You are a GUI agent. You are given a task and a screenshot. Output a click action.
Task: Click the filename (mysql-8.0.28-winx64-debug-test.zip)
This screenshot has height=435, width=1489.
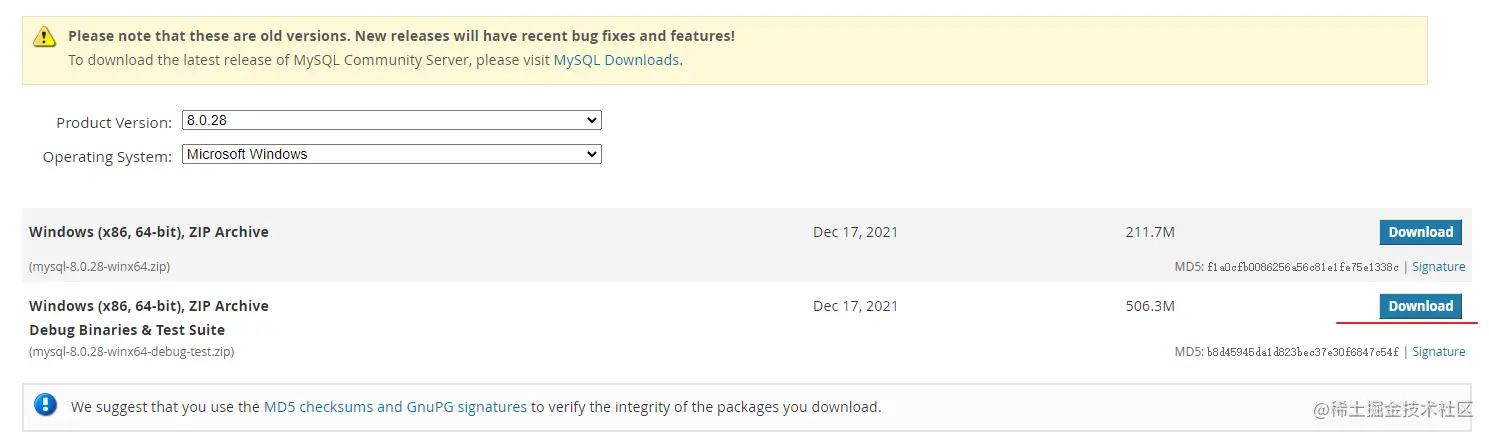click(131, 352)
